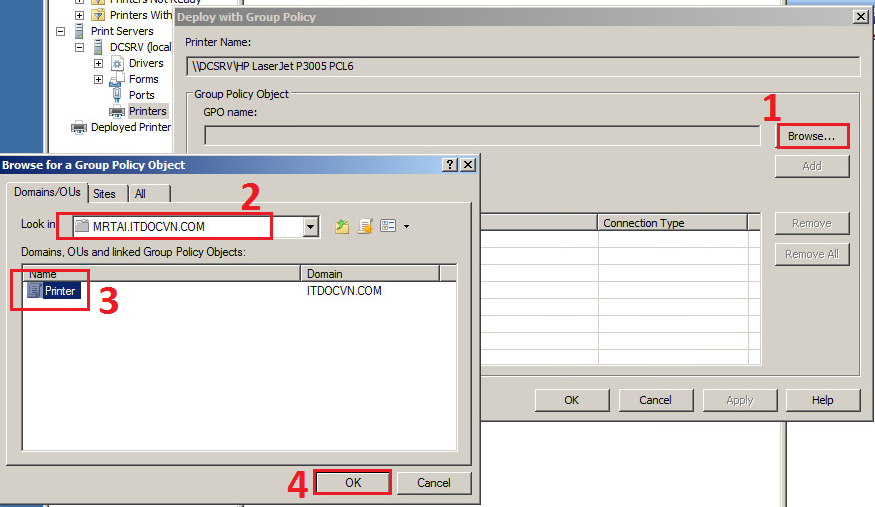
Task: Open the view options arrow beside the list icon
Action: click(x=406, y=226)
